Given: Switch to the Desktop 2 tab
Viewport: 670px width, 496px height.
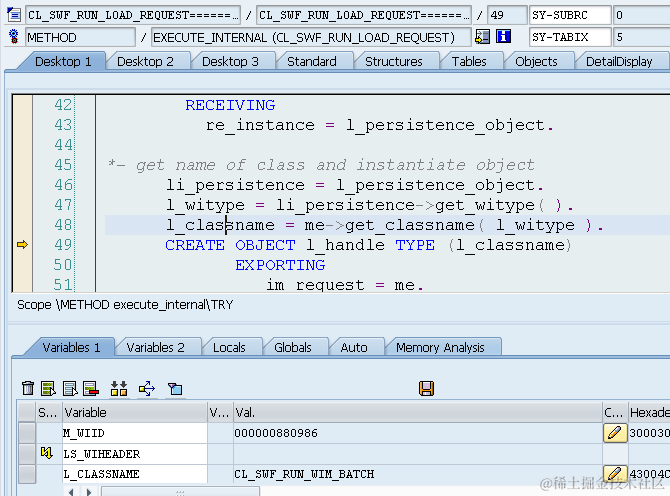Looking at the screenshot, I should tap(145, 62).
